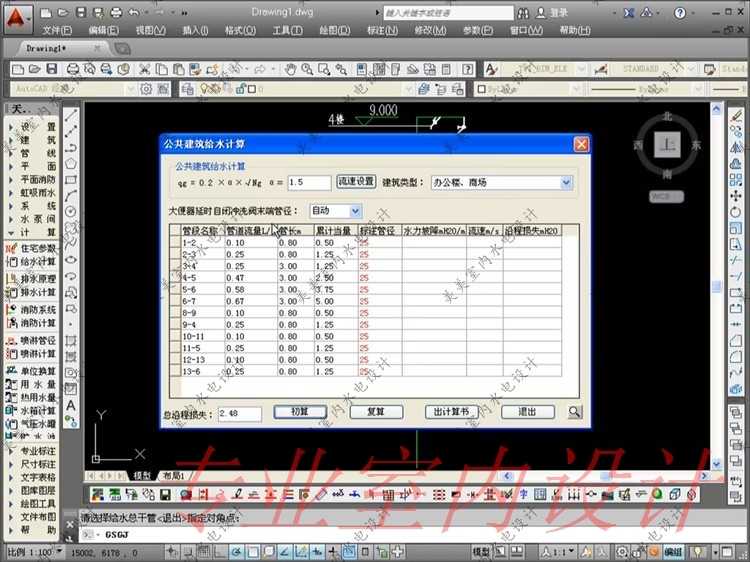Select 排水计算 in the sidebar
750x562 pixels.
31,292
